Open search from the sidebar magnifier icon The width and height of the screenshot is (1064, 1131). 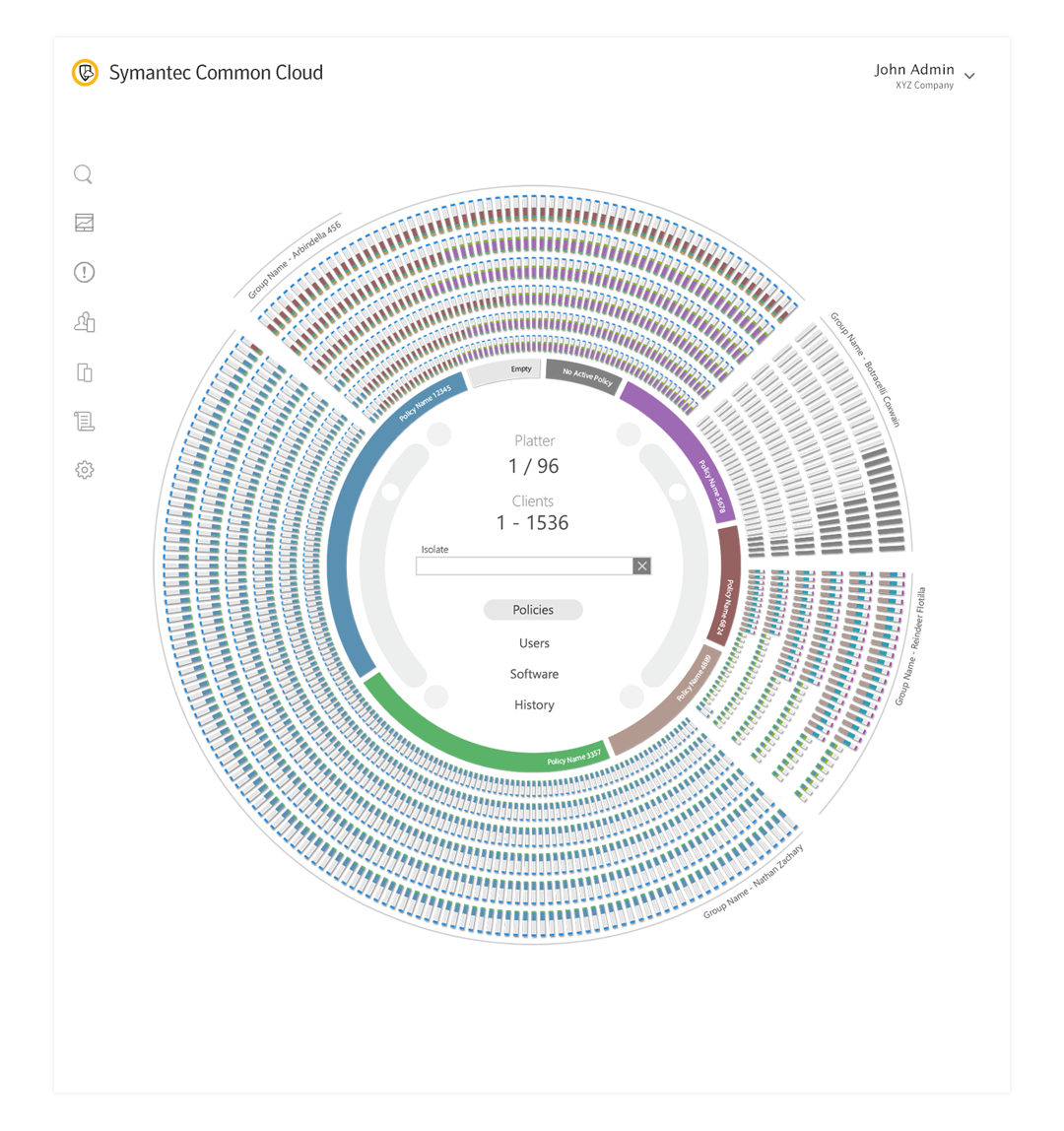pos(84,175)
